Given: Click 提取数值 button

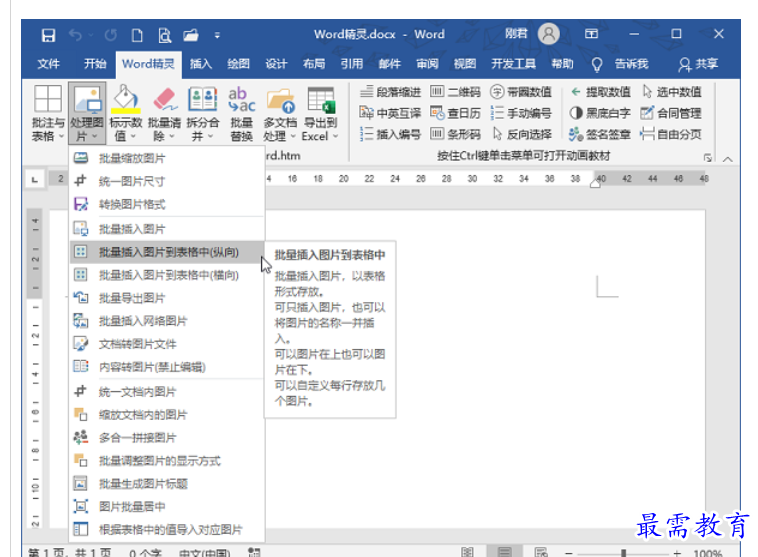Looking at the screenshot, I should (600, 92).
